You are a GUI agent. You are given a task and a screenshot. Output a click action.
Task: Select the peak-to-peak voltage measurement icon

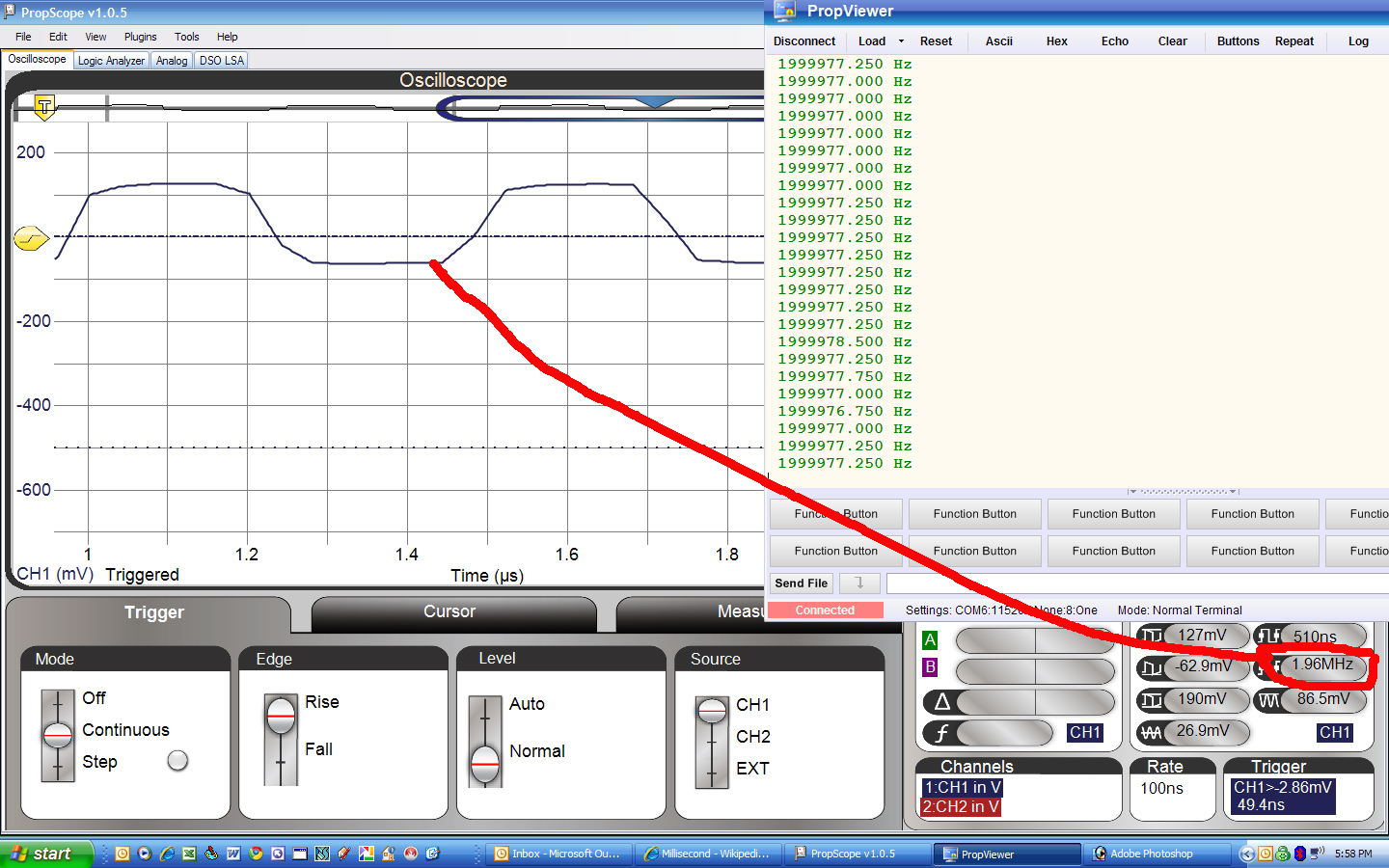click(x=1151, y=700)
